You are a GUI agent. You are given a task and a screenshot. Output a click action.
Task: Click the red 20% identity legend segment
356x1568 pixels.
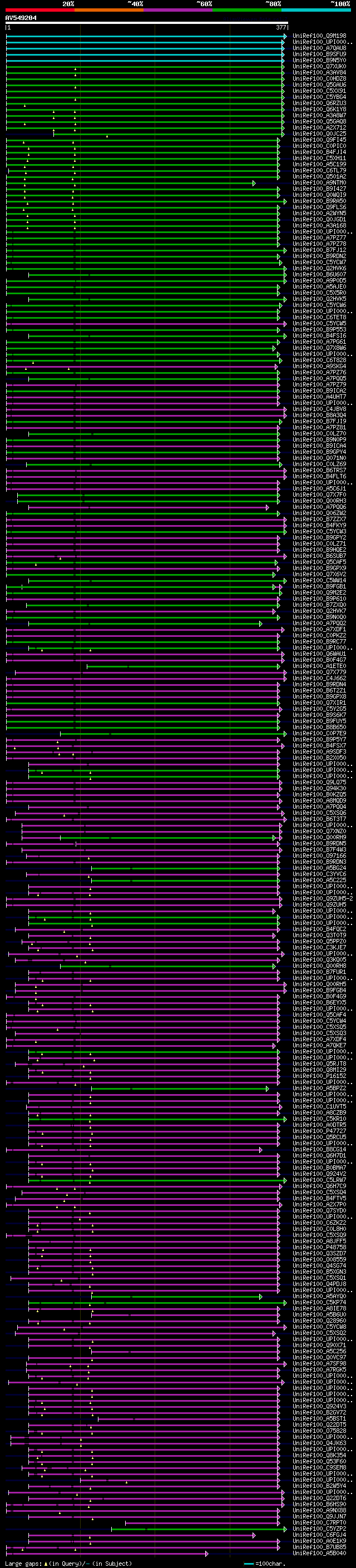point(40,10)
